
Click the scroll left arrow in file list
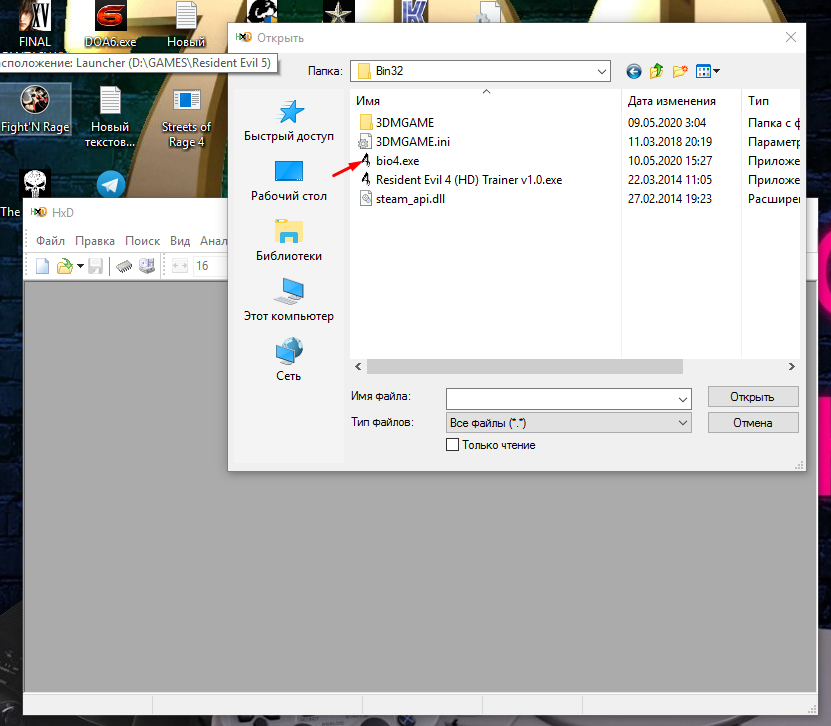click(358, 366)
